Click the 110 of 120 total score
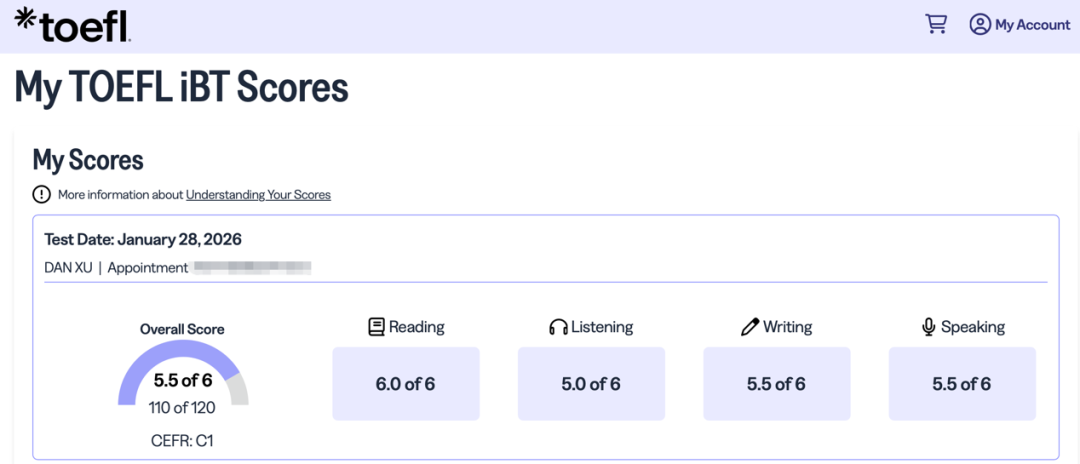The width and height of the screenshot is (1080, 464). tap(182, 407)
